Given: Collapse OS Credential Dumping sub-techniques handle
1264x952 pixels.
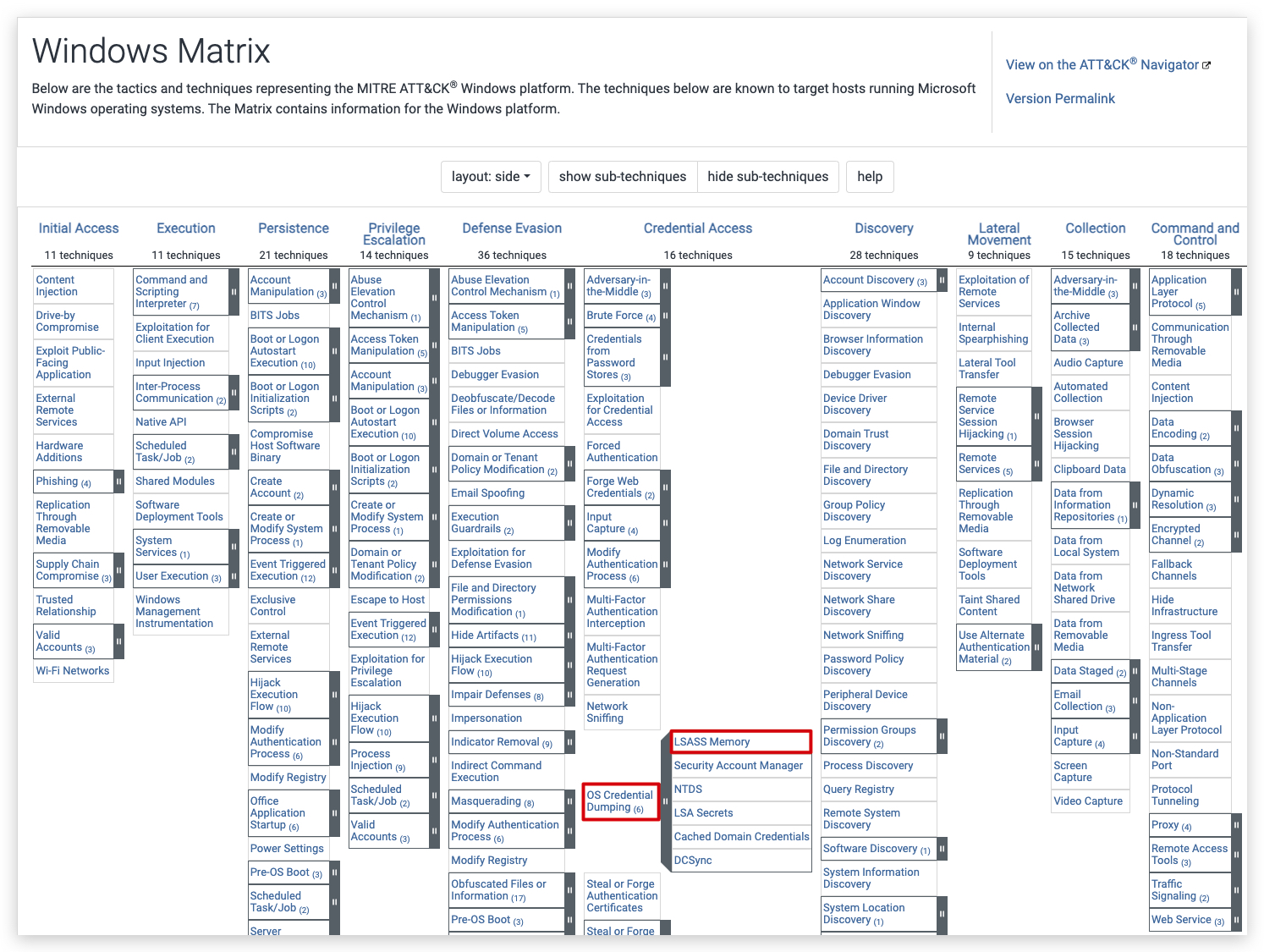Looking at the screenshot, I should point(665,801).
